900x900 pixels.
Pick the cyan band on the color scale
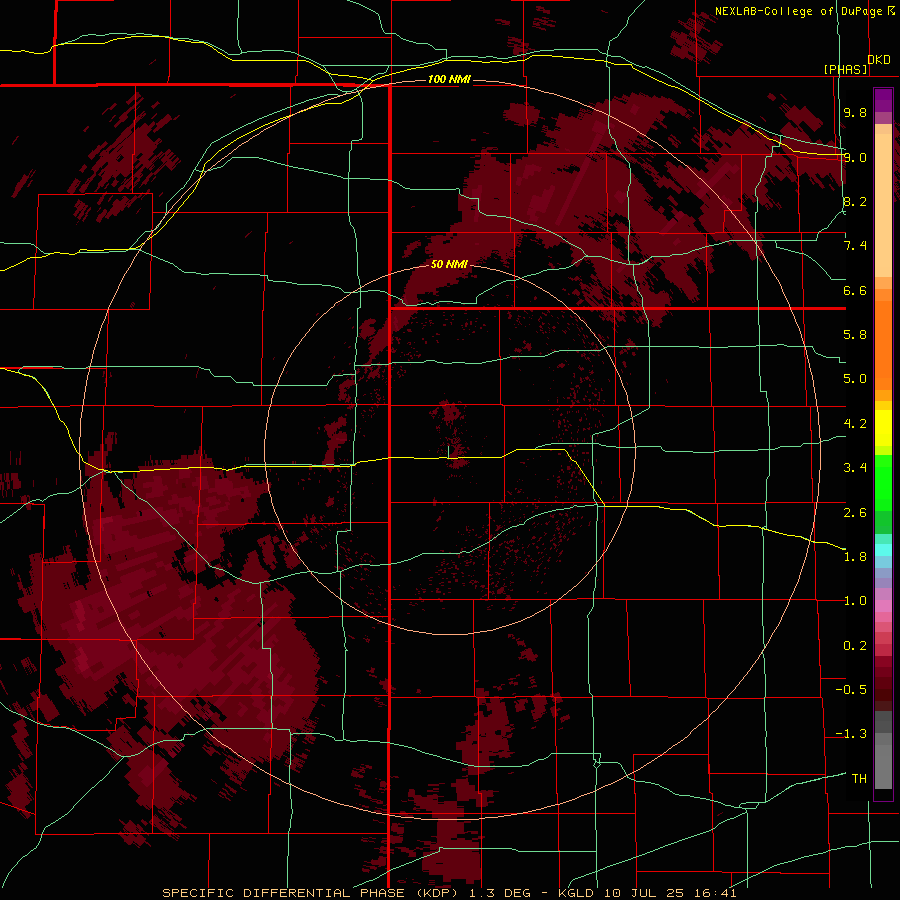(x=883, y=549)
